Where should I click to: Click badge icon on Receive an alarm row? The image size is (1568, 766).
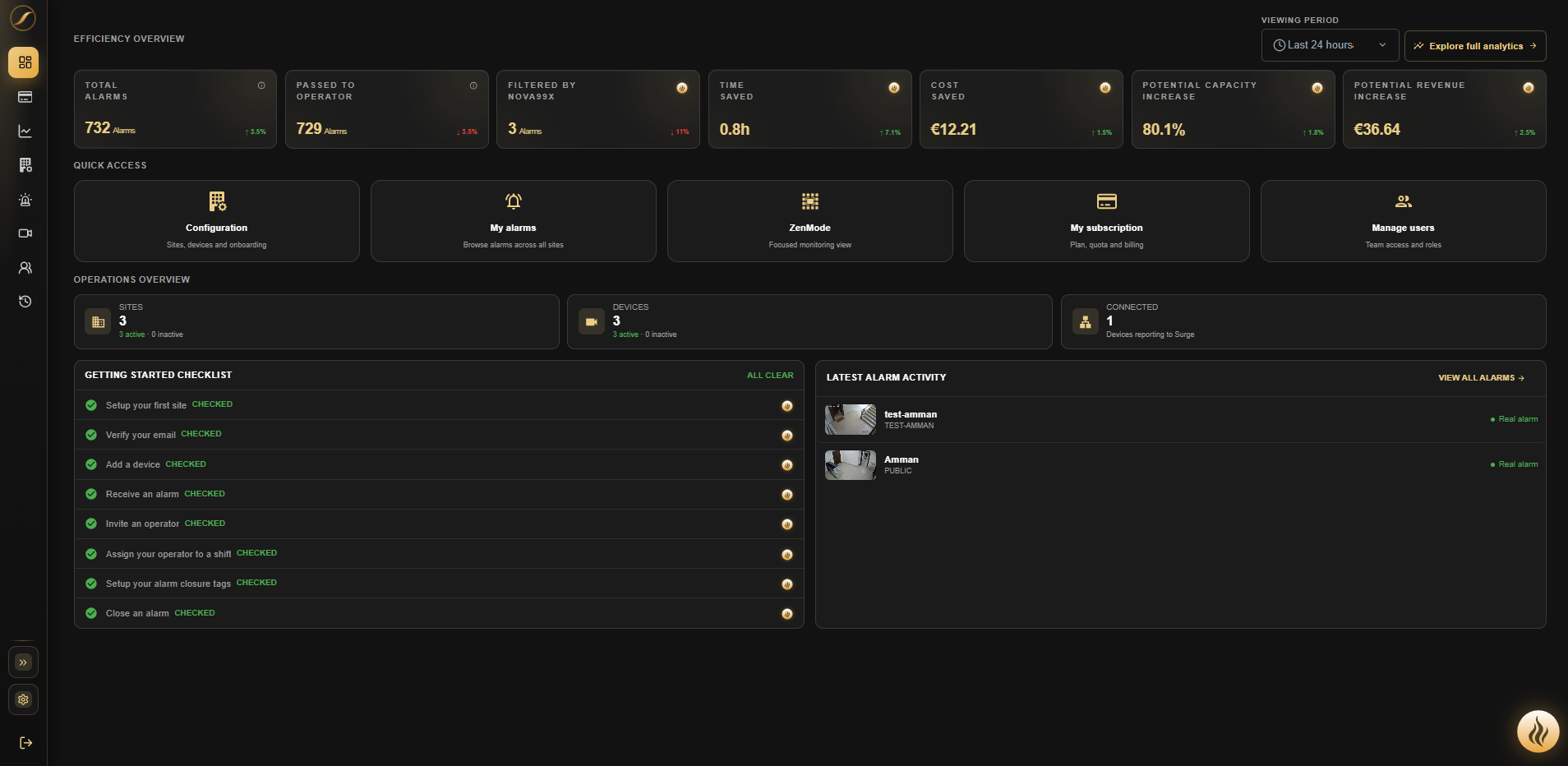pyautogui.click(x=787, y=495)
